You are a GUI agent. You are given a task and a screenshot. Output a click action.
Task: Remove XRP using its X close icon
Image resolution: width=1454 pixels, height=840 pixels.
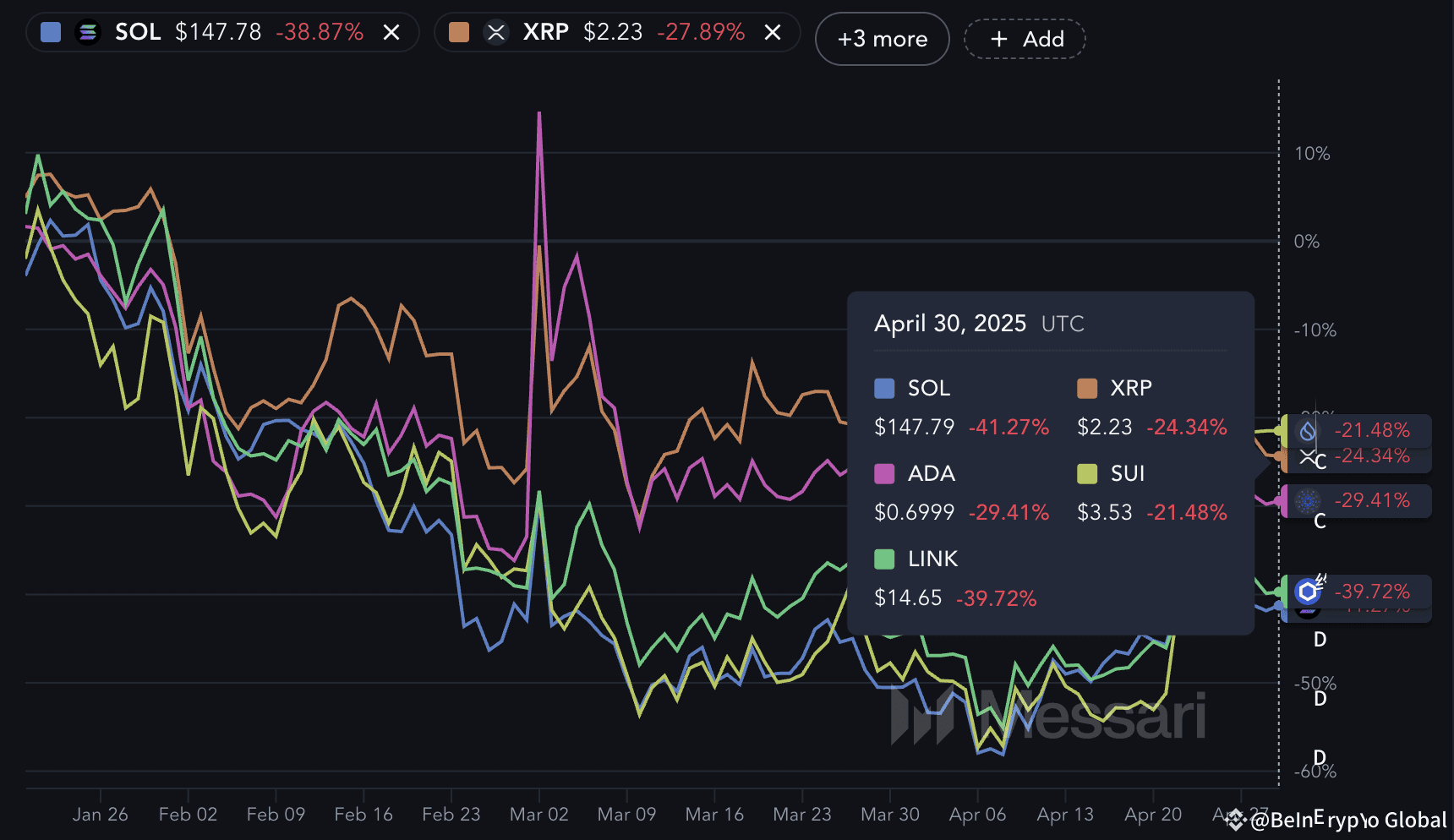tap(773, 33)
